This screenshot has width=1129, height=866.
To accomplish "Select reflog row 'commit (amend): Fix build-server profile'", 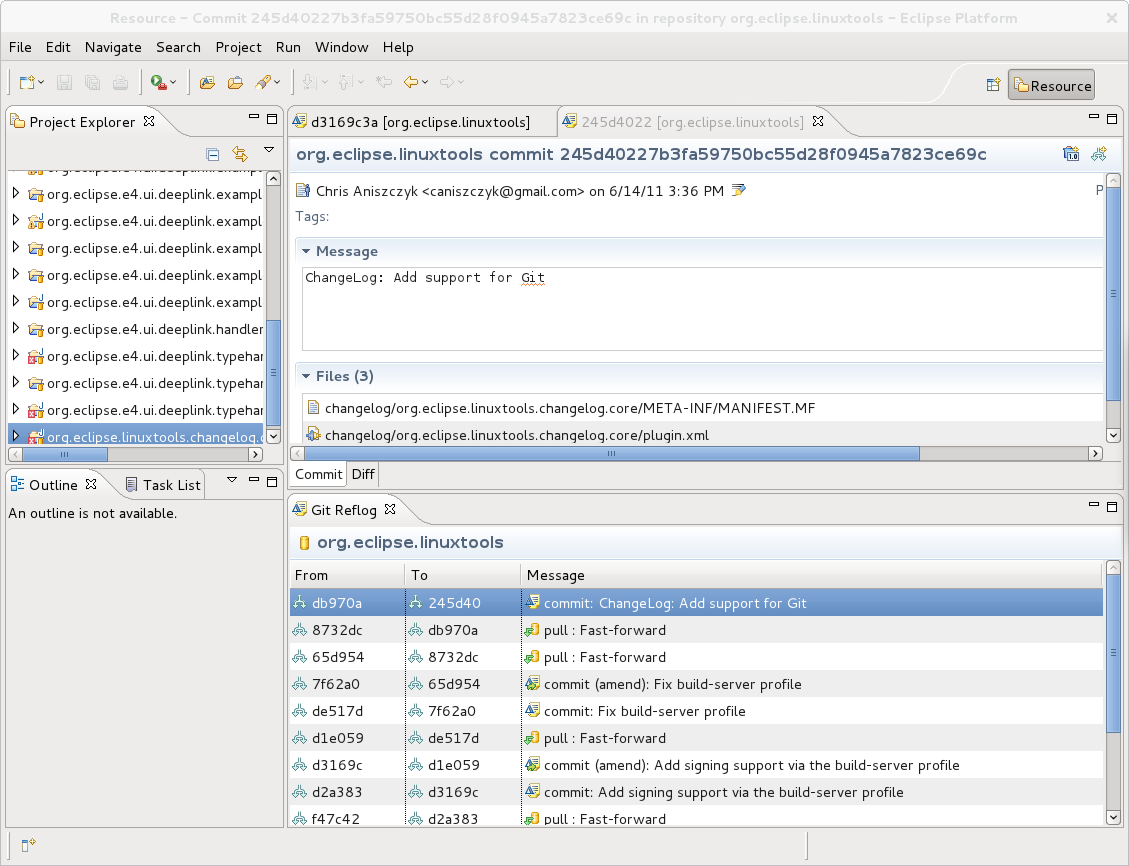I will 696,684.
